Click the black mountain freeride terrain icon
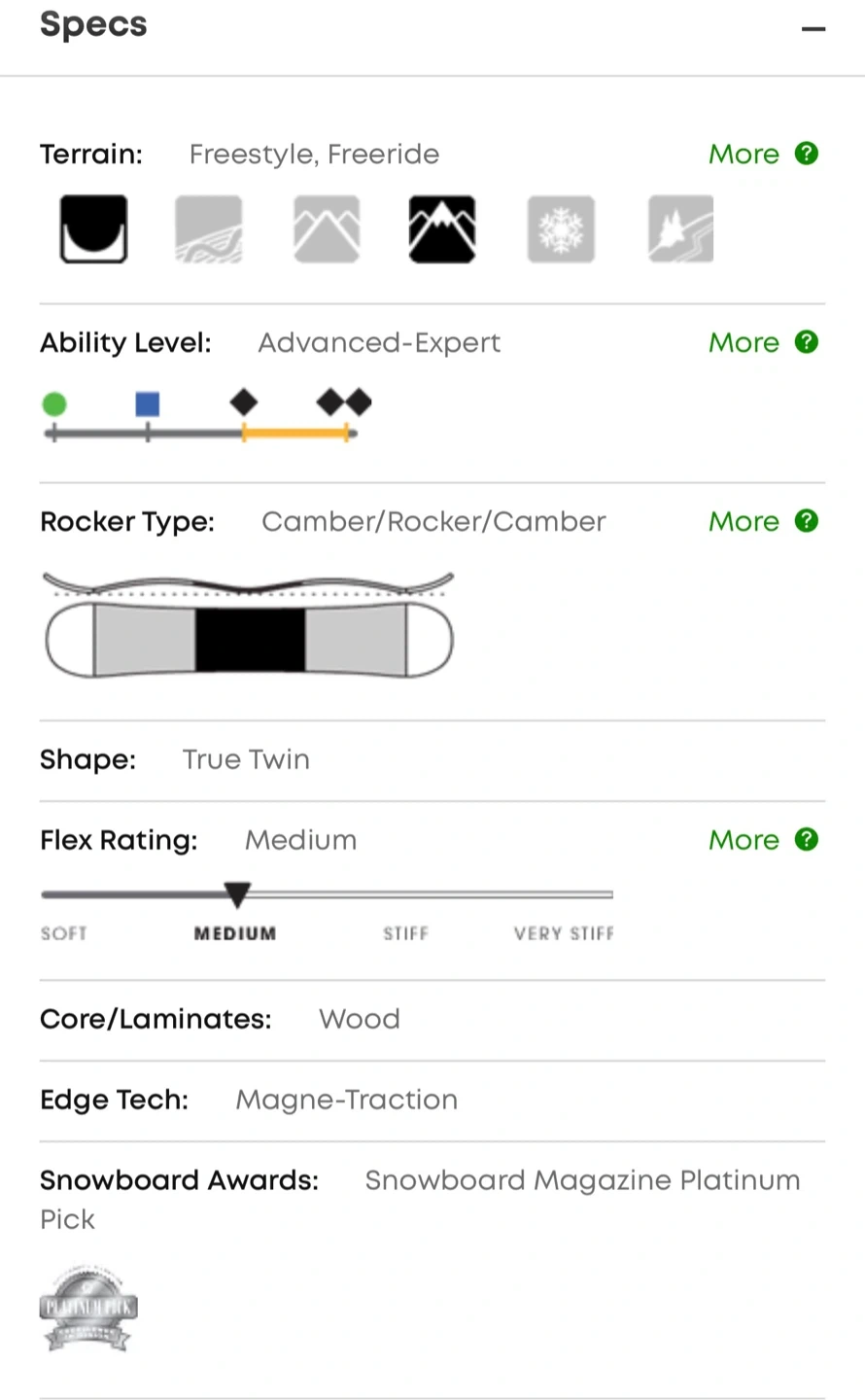865x1400 pixels. 442,229
